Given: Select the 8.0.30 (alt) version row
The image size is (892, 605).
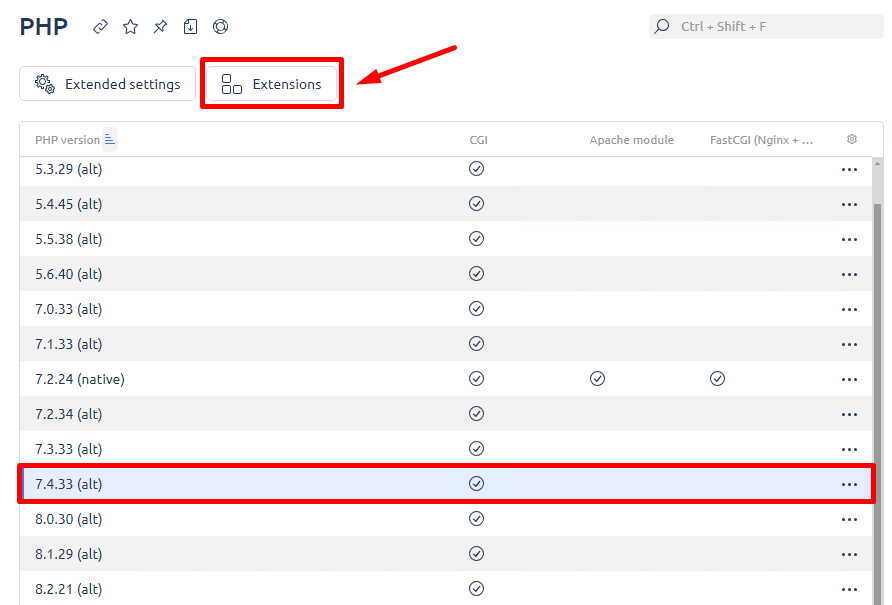Looking at the screenshot, I should (x=445, y=519).
